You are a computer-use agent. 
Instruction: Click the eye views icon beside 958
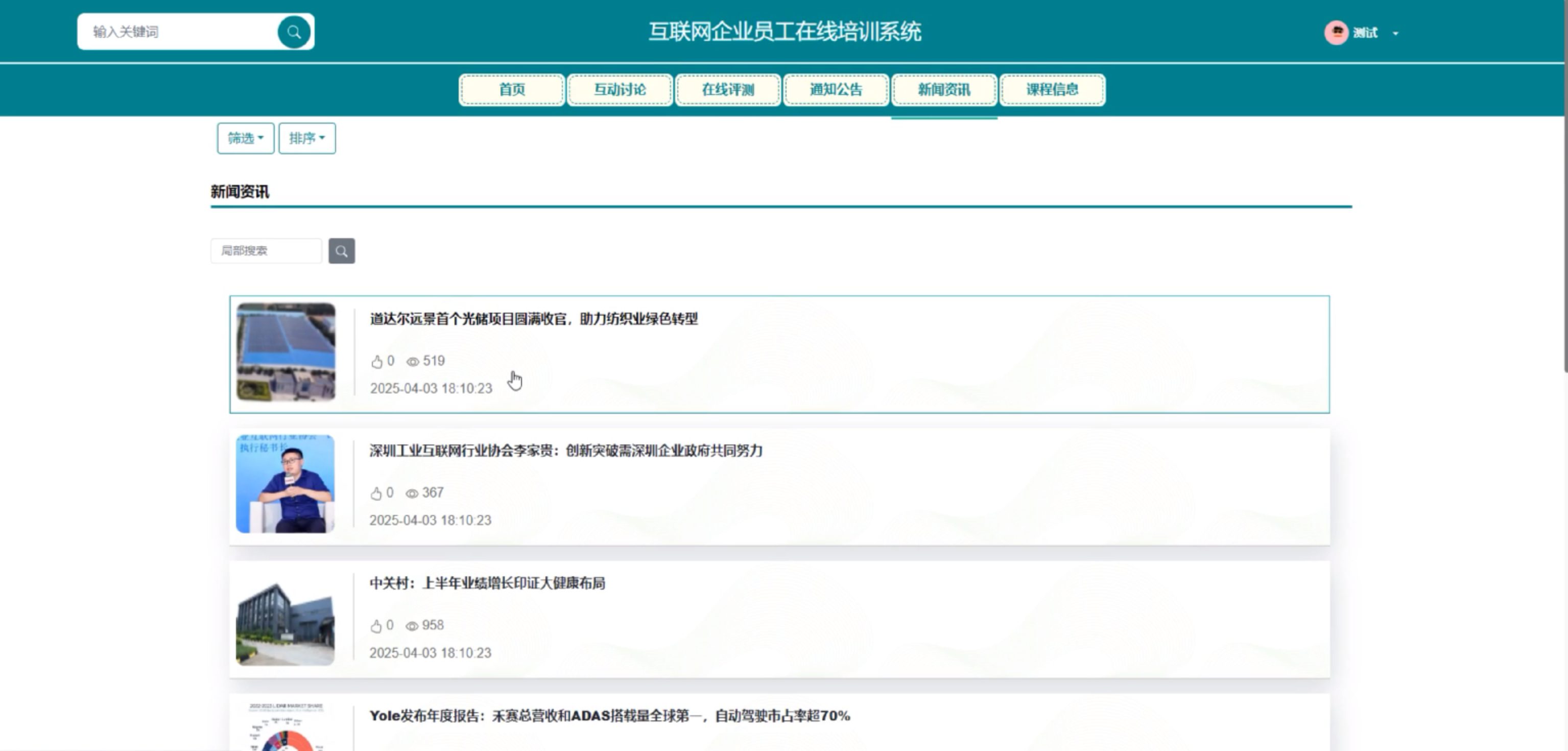(412, 626)
